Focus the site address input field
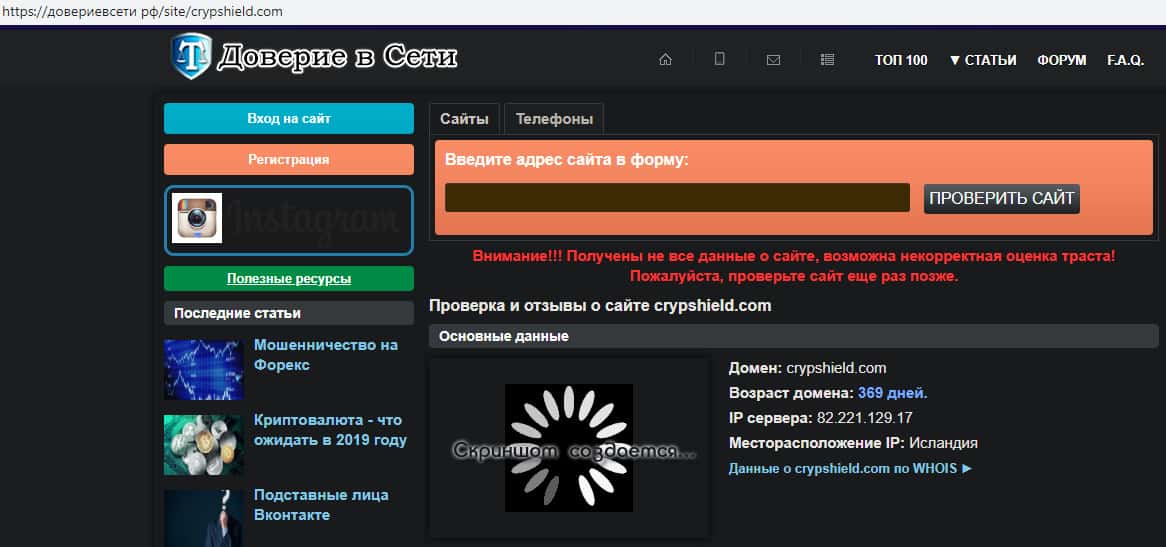 coord(677,198)
